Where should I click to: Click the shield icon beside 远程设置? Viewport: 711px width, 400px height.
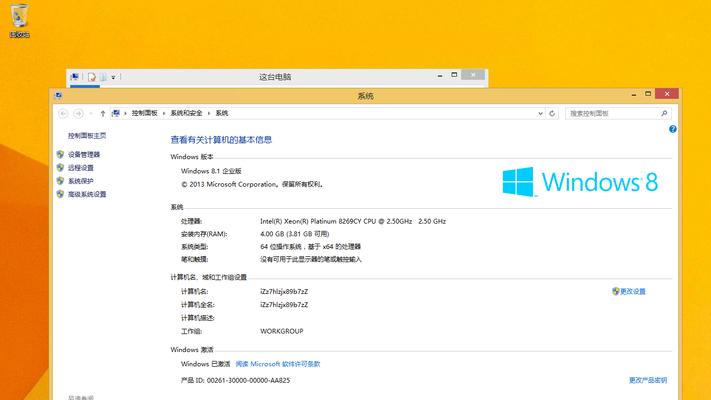click(x=60, y=167)
